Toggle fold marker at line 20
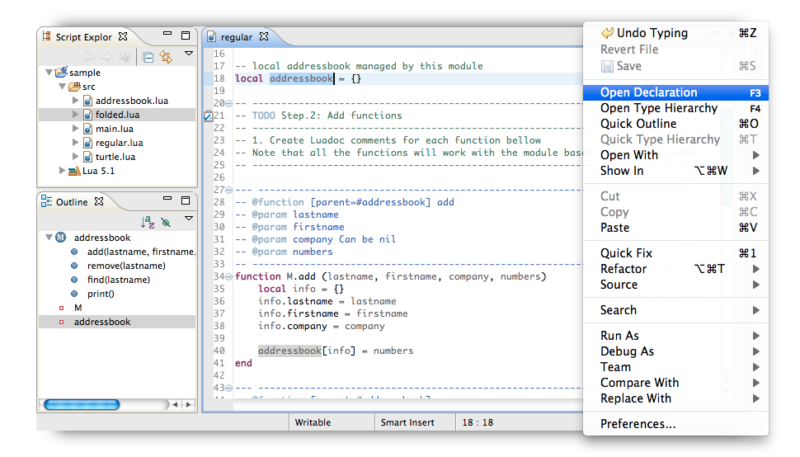 pyautogui.click(x=229, y=104)
